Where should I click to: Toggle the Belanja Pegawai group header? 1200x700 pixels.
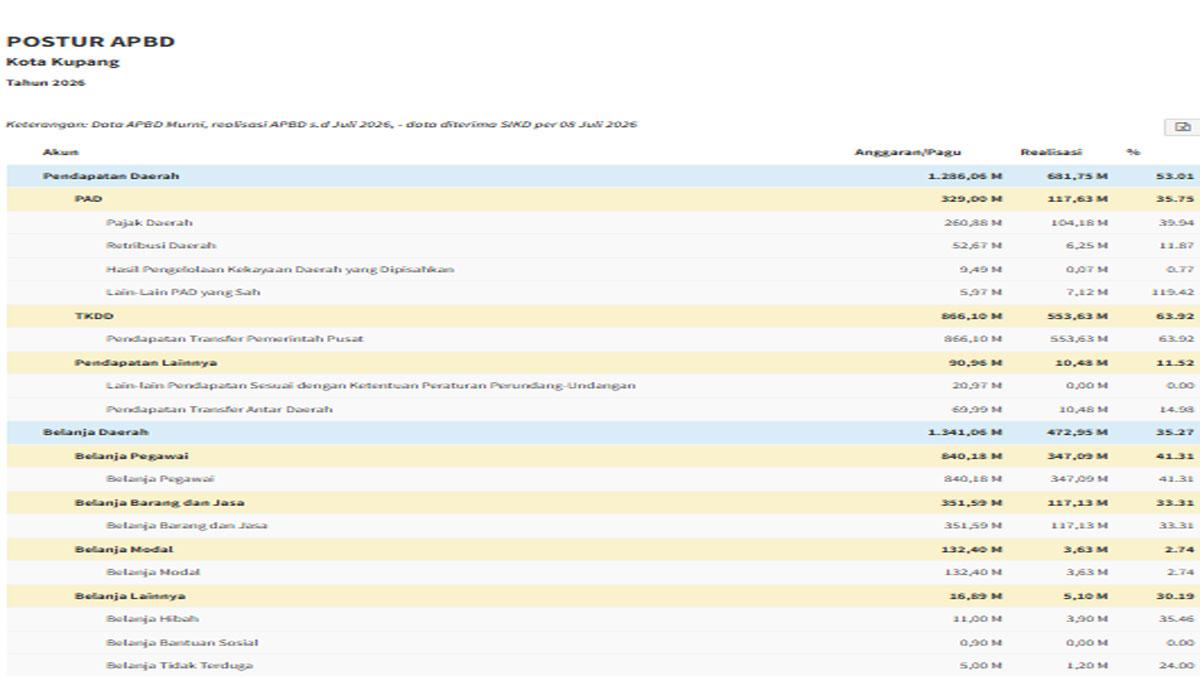603,456
